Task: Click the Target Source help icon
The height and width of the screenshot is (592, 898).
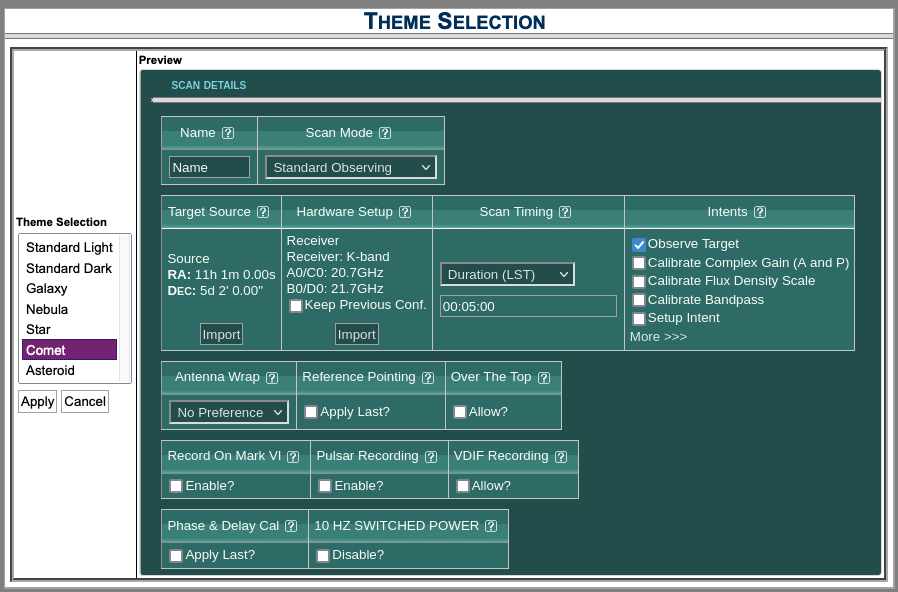Action: (263, 212)
